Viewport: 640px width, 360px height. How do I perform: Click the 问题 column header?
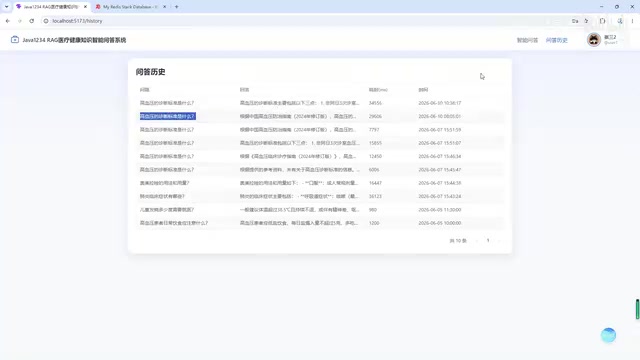click(144, 90)
